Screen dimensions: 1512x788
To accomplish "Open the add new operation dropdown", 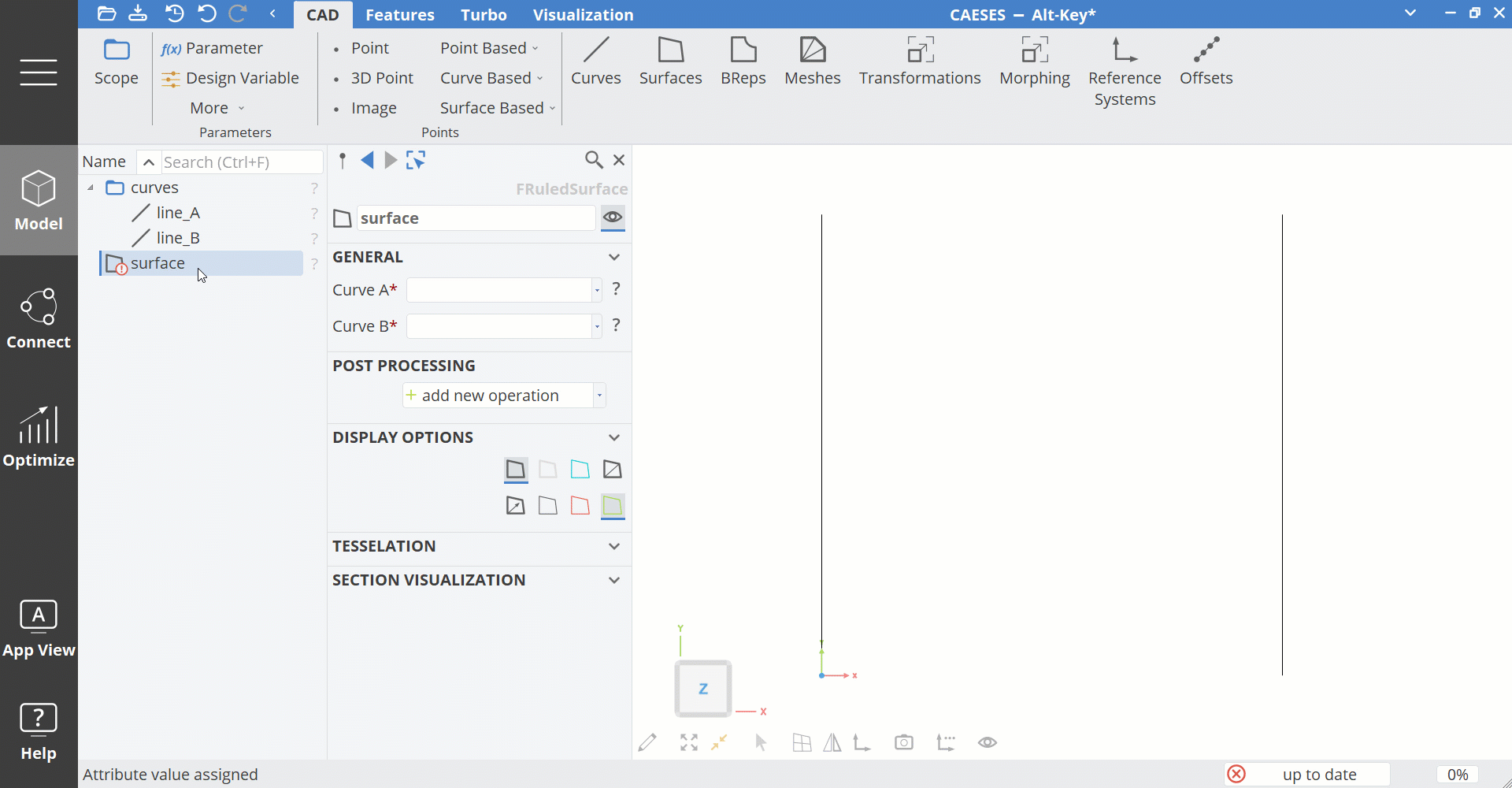I will (x=599, y=396).
